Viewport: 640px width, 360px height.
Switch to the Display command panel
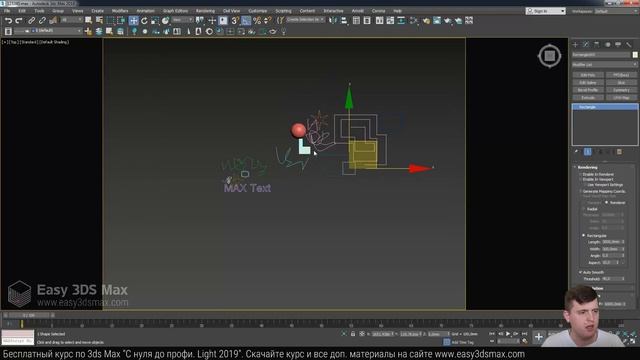[618, 44]
